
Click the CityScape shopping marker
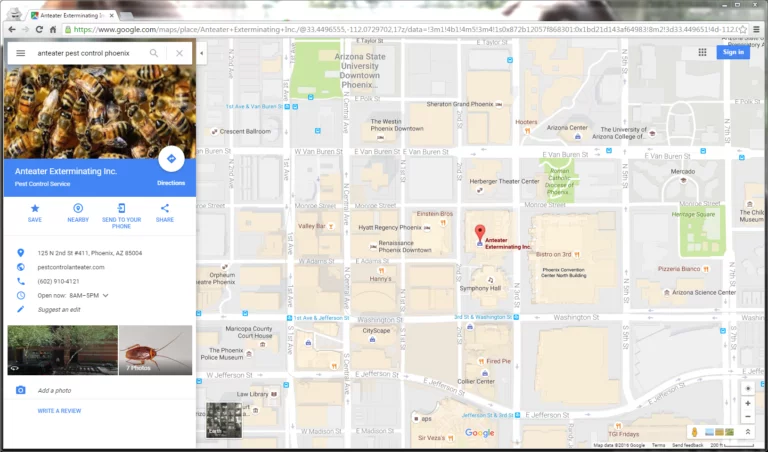pyautogui.click(x=372, y=339)
